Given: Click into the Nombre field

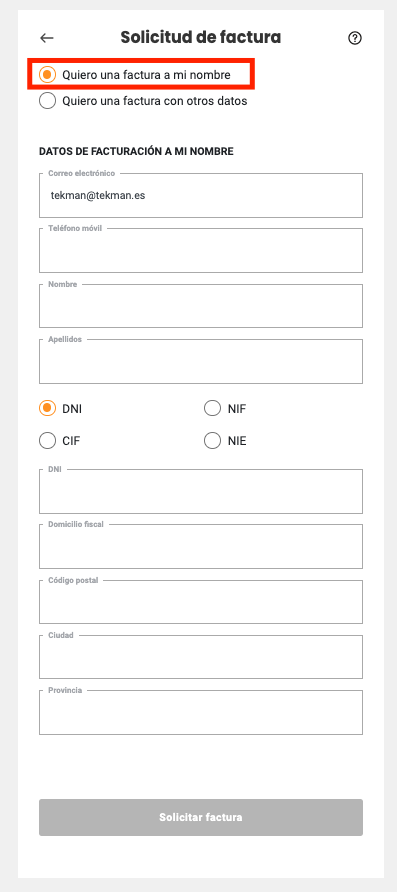Looking at the screenshot, I should [x=201, y=306].
